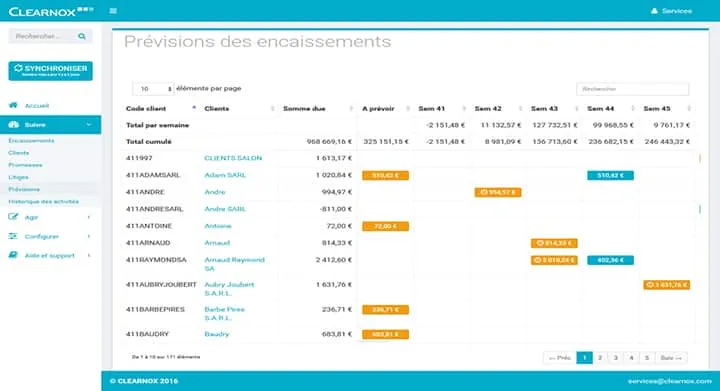The image size is (720, 391).
Task: Open the Baudry client link
Action: coord(217,334)
